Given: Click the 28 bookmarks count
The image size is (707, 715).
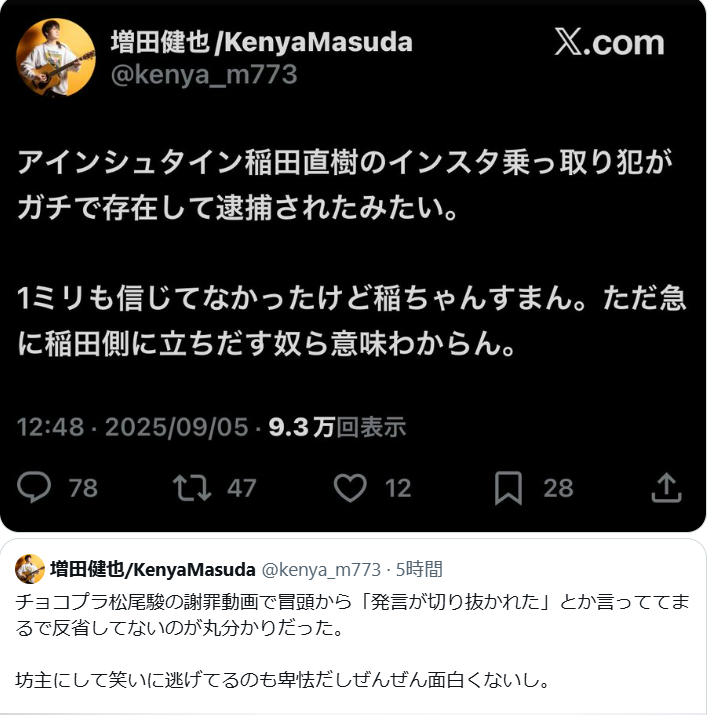Looking at the screenshot, I should point(558,488).
